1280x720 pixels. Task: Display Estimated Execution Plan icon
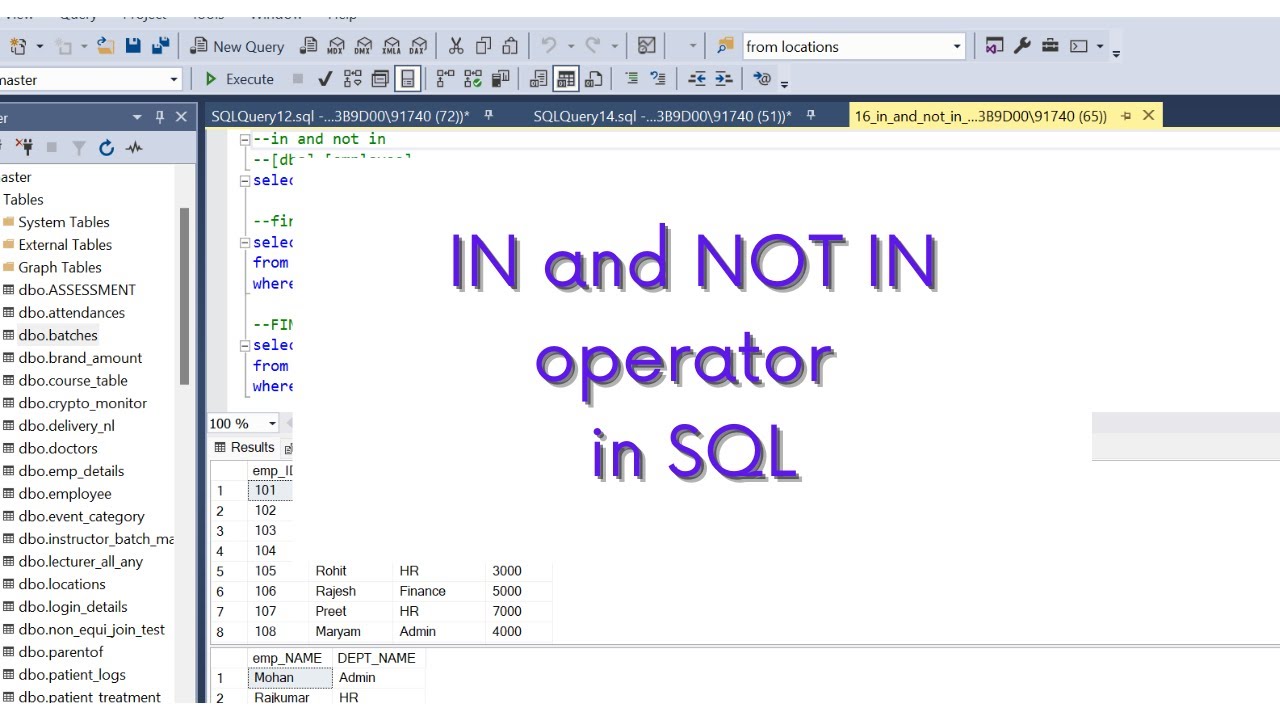353,79
